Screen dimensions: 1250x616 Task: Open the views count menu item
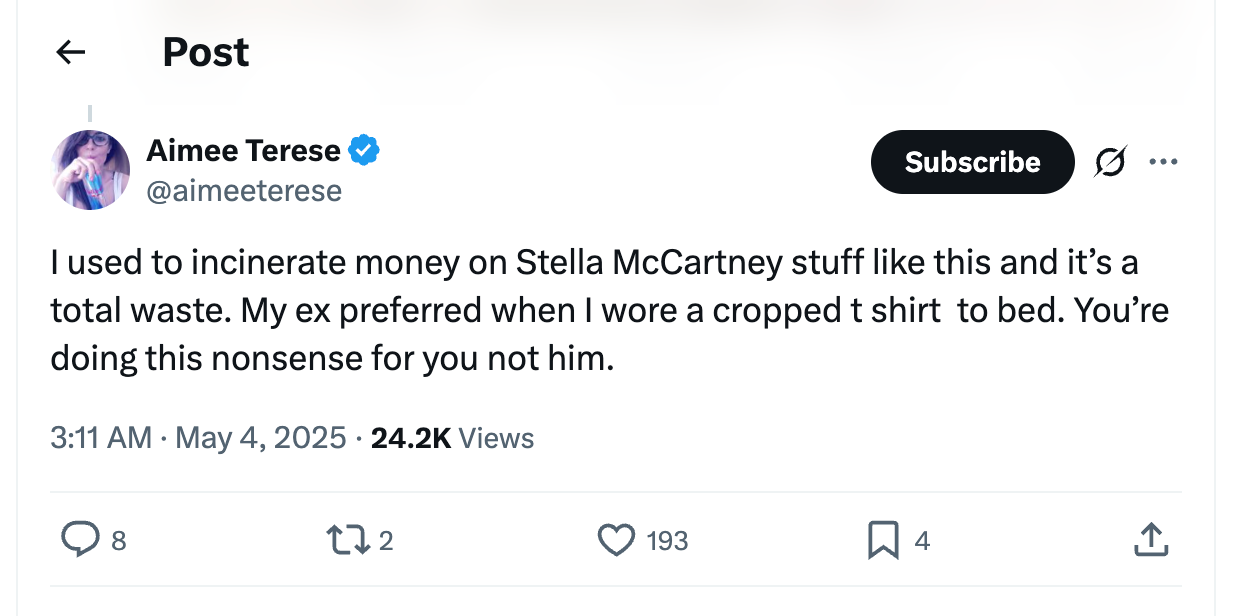(452, 437)
